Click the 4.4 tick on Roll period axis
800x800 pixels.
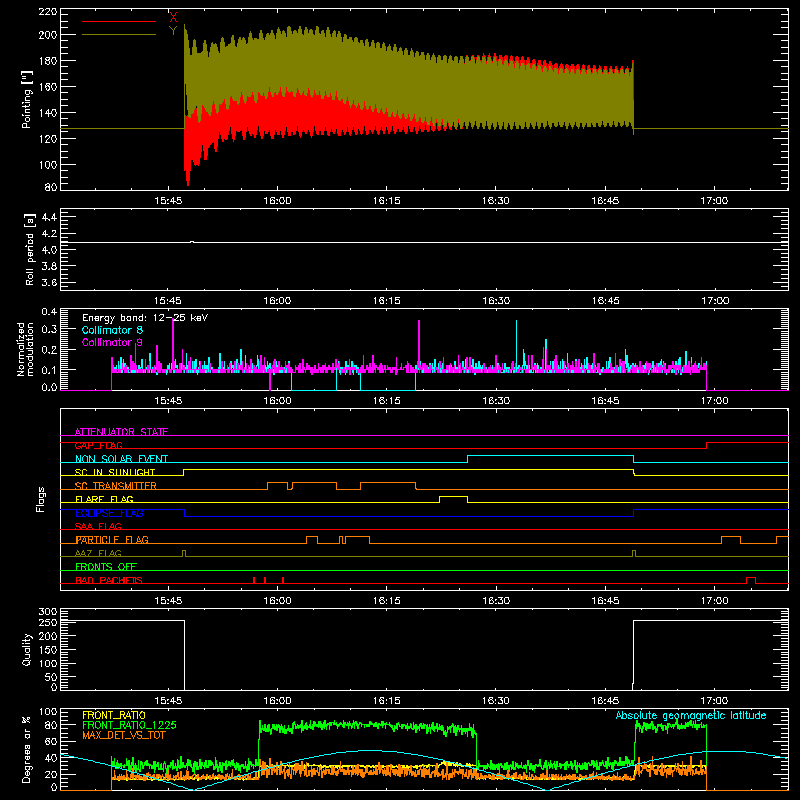click(49, 217)
